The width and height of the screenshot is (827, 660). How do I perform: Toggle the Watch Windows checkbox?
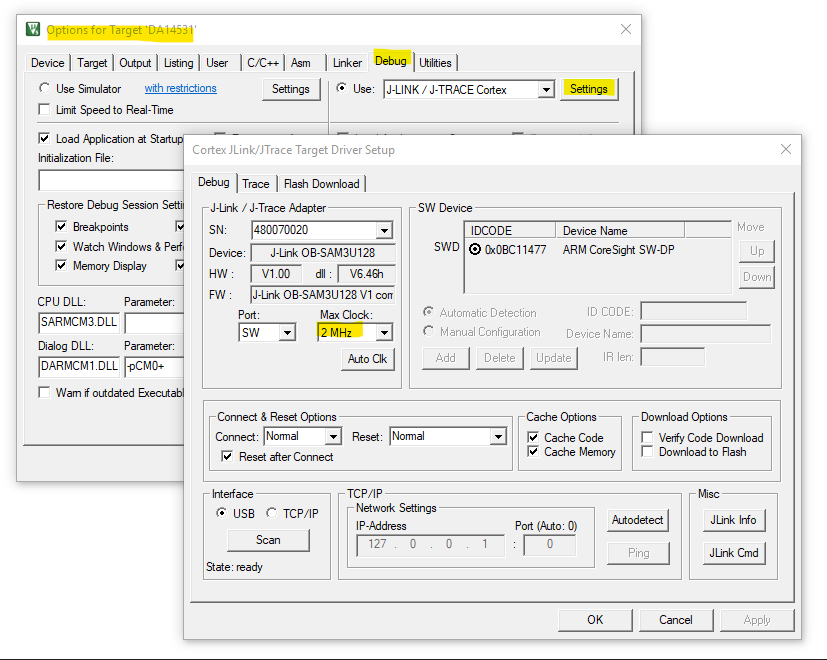[61, 246]
